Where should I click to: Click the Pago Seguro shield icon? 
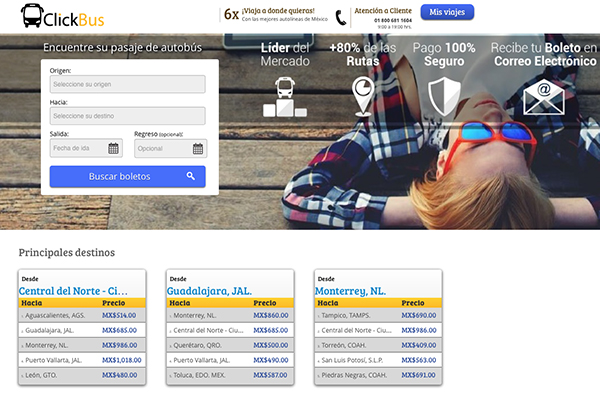point(444,96)
